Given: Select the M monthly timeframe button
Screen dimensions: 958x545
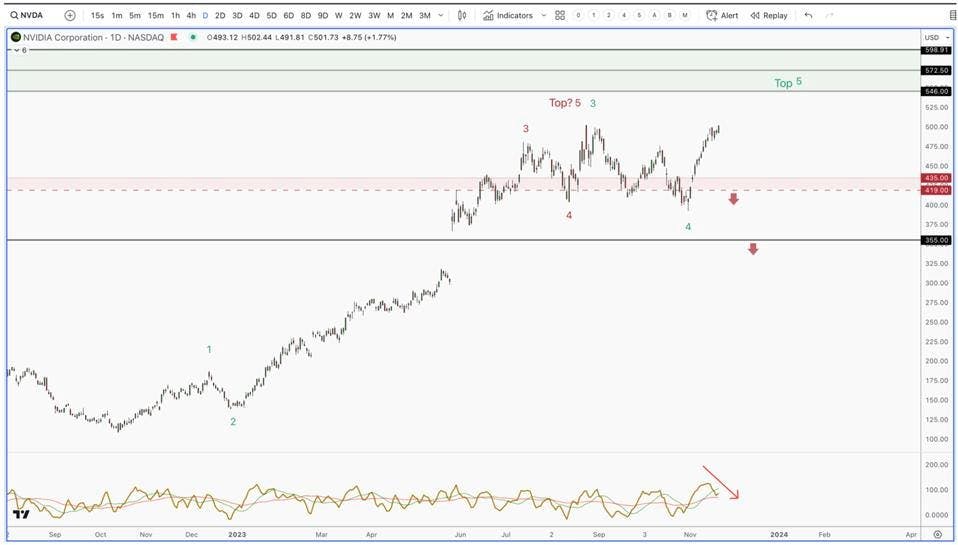Looking at the screenshot, I should tap(390, 15).
